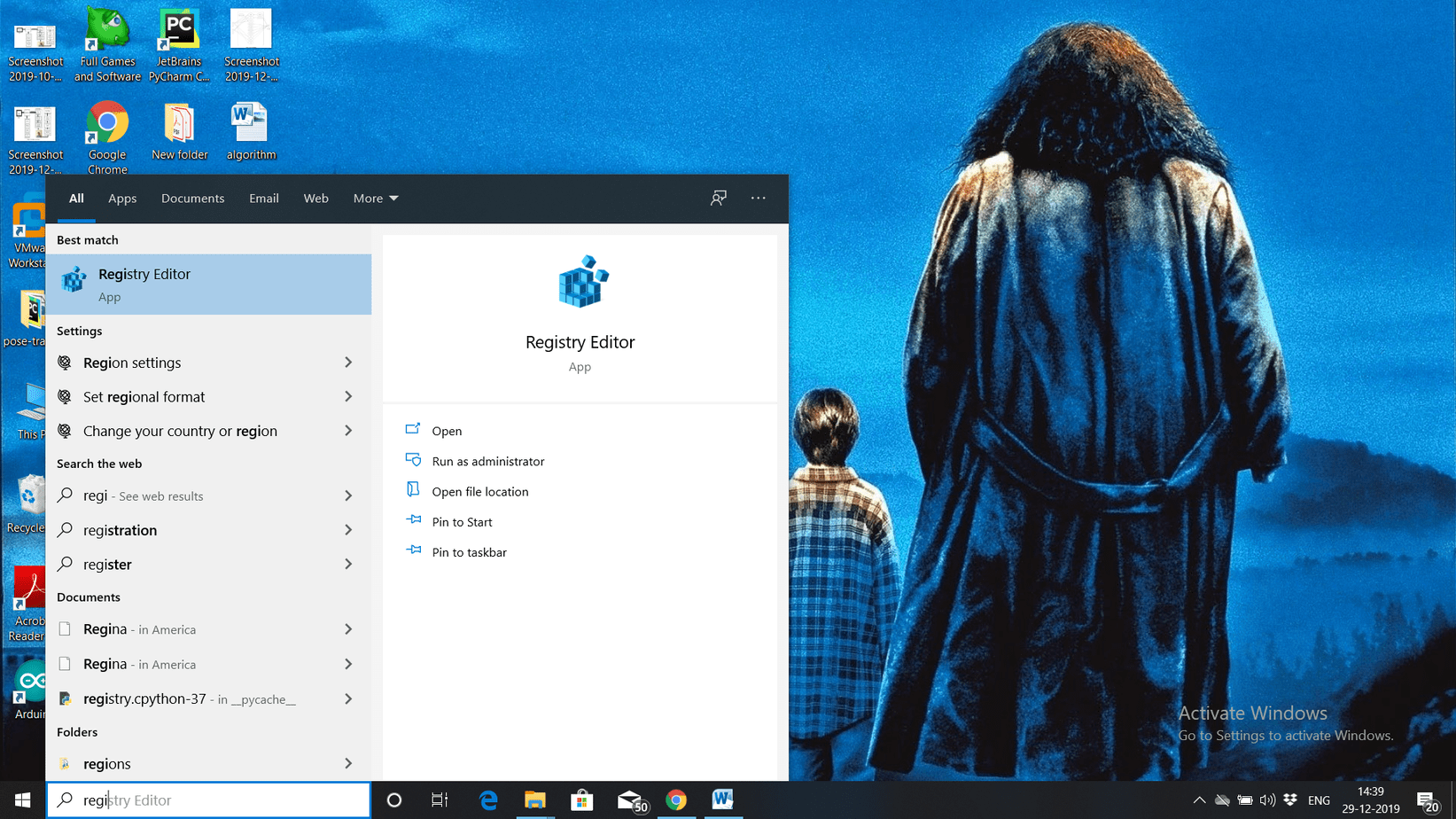Screen dimensions: 1456x819
Task: Launch Cortana from the taskbar
Action: point(394,799)
